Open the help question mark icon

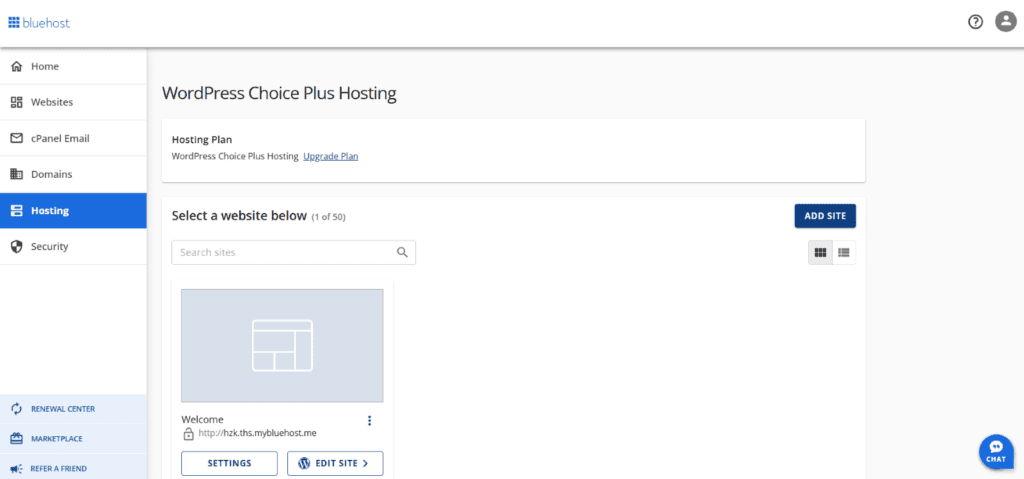tap(975, 22)
